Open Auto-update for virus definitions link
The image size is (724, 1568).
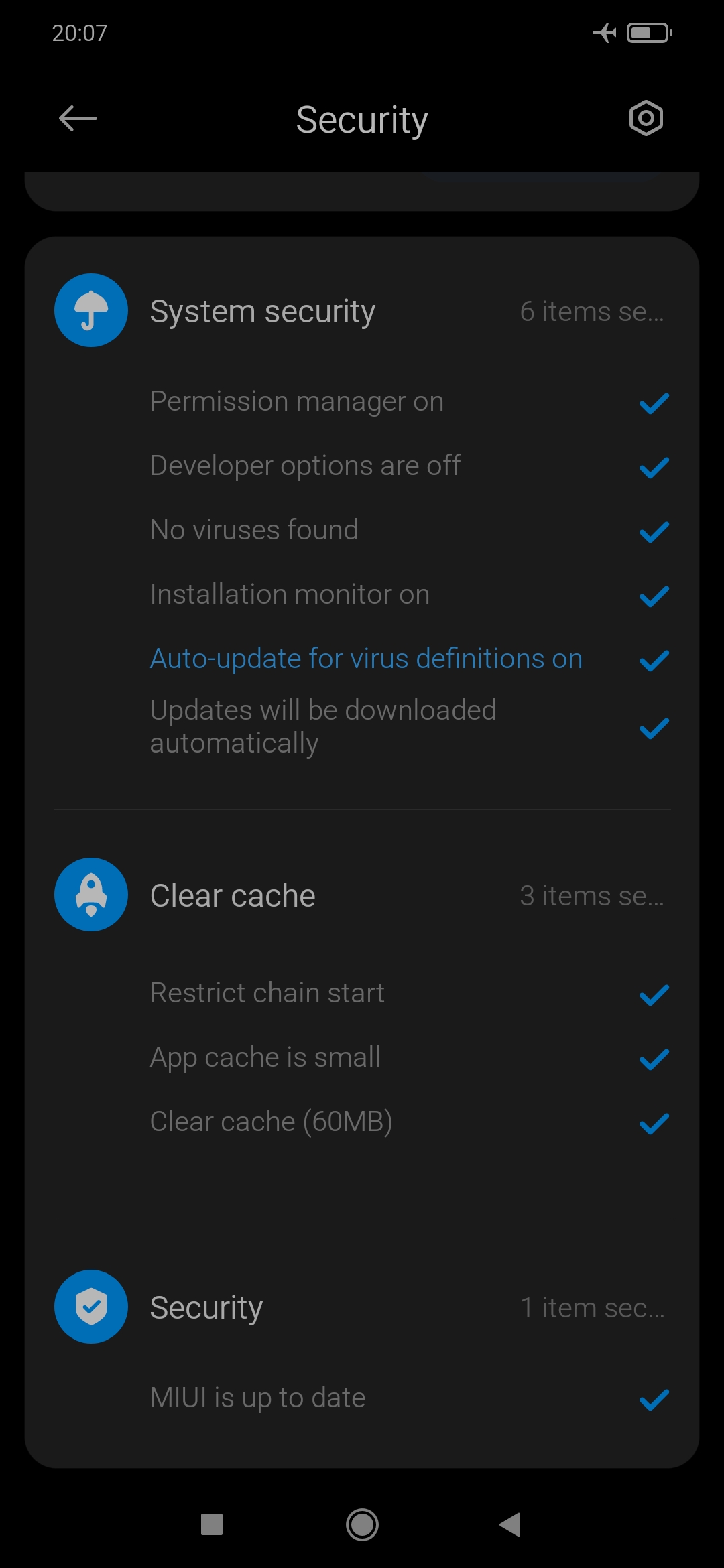366,659
